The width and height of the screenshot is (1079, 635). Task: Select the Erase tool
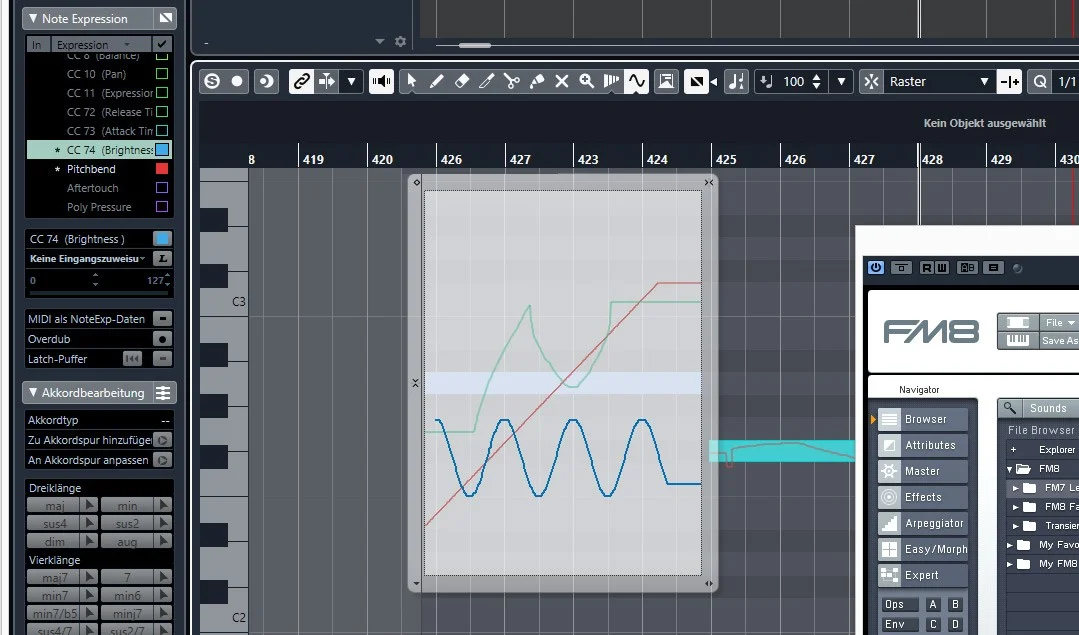[462, 81]
